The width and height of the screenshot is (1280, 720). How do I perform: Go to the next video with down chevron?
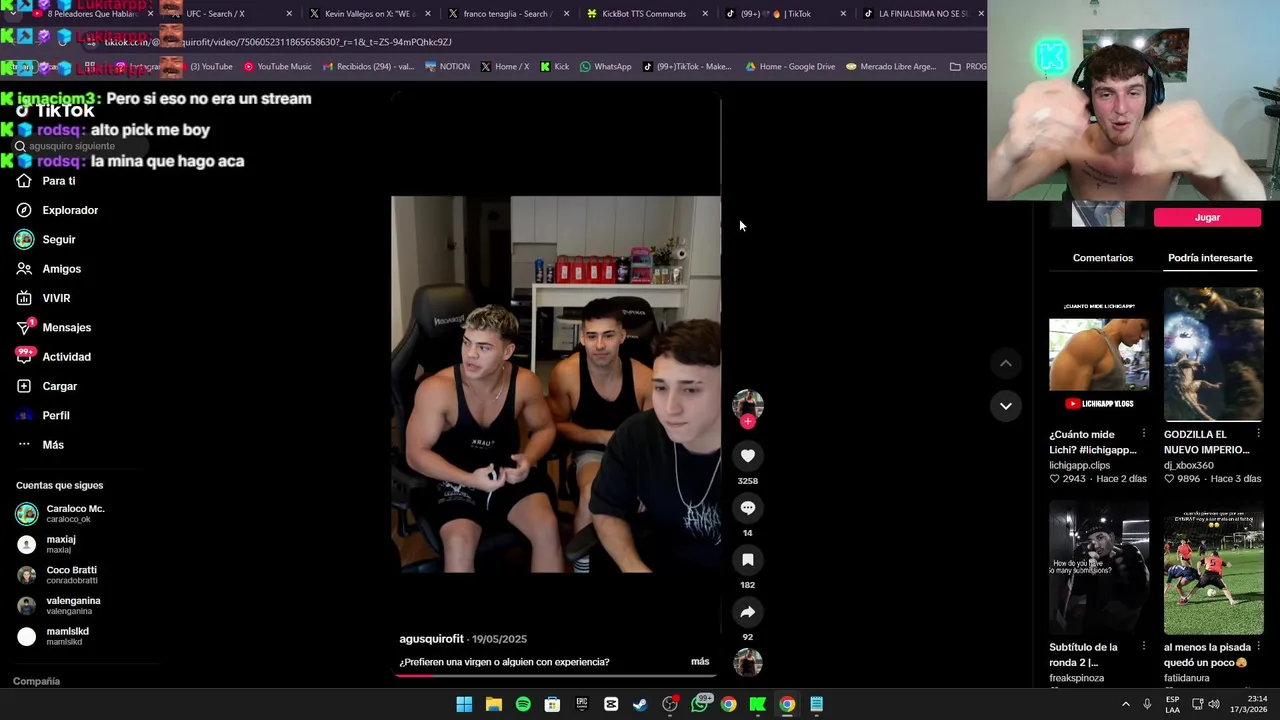[1006, 405]
